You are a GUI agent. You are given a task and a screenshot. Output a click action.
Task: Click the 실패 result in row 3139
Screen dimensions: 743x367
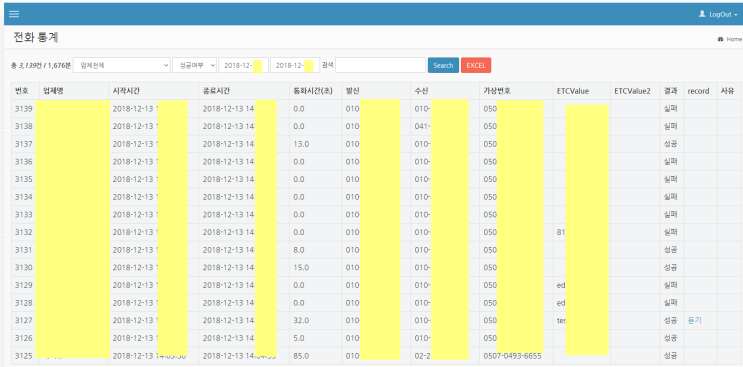point(671,109)
